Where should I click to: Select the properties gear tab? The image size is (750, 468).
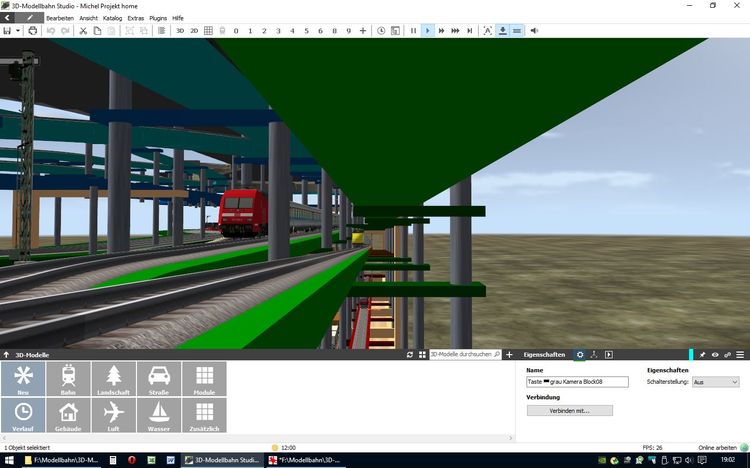click(x=580, y=355)
